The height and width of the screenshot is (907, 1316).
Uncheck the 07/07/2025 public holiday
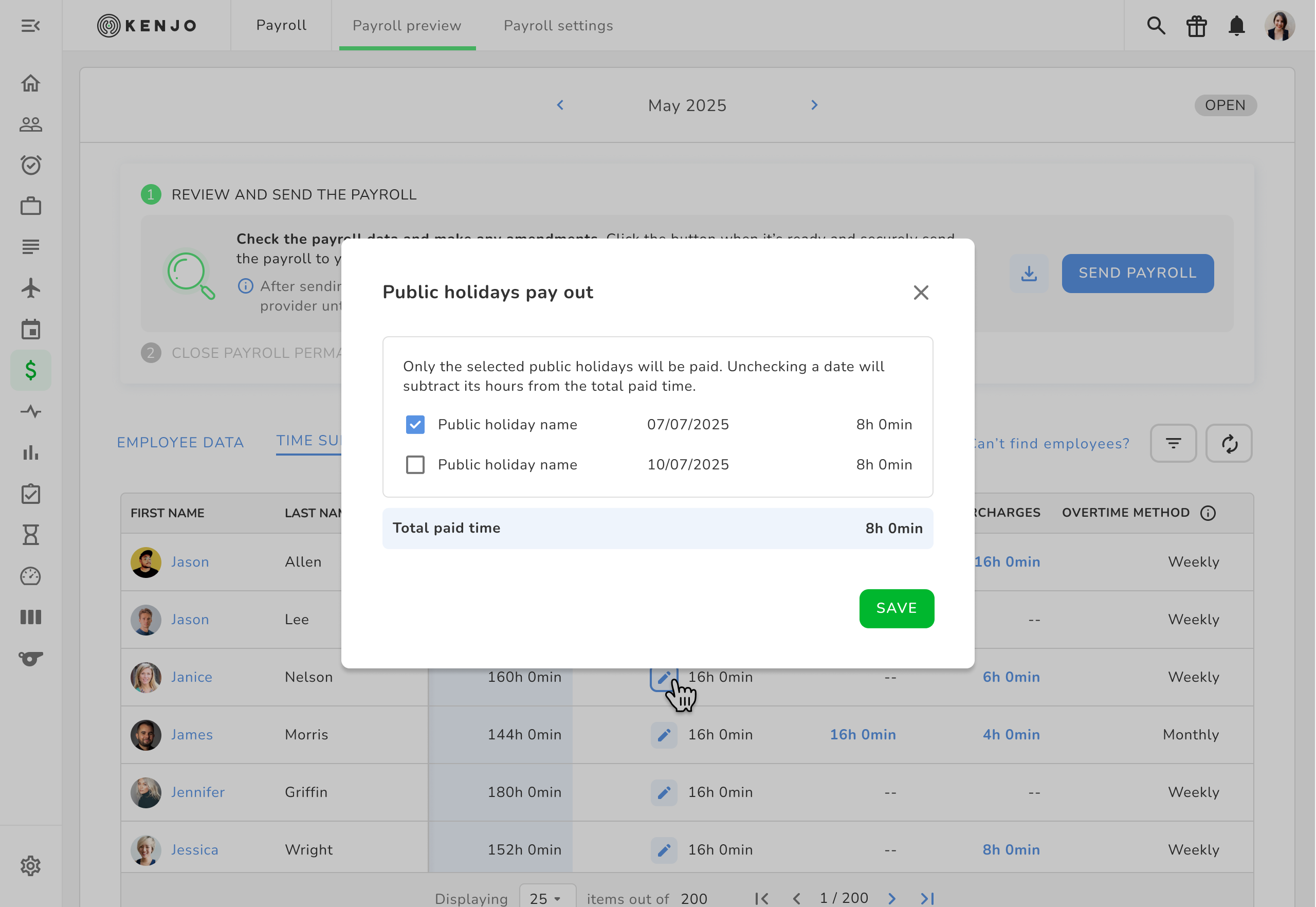click(x=415, y=425)
